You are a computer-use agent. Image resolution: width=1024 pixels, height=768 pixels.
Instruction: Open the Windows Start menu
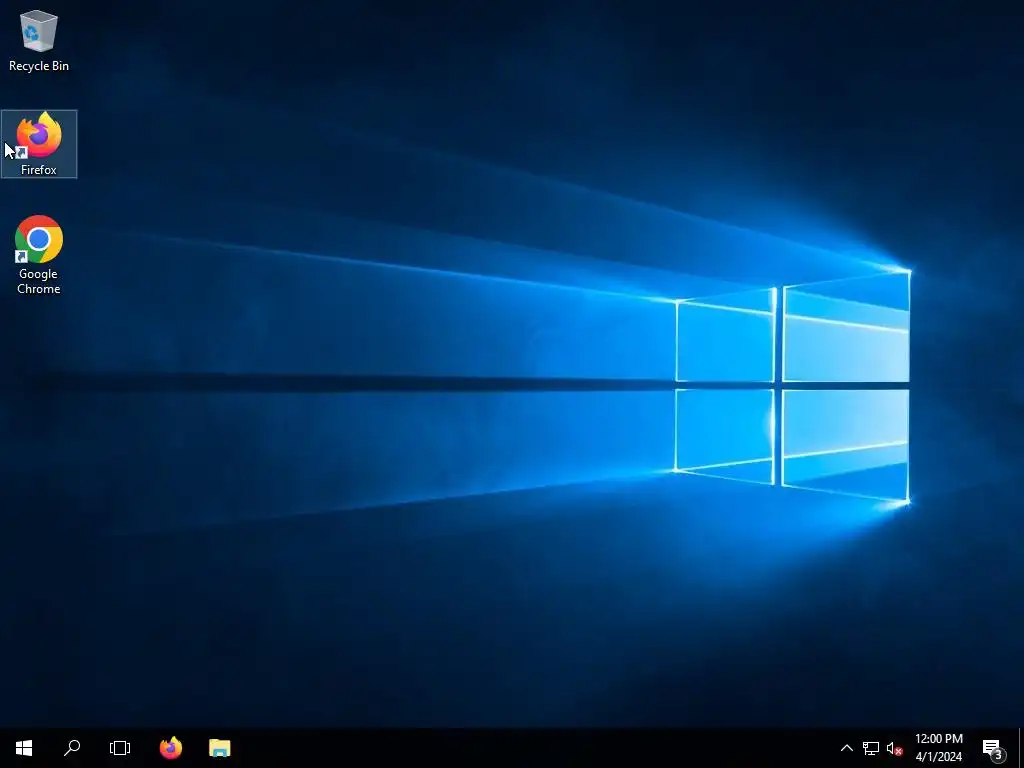tap(24, 748)
